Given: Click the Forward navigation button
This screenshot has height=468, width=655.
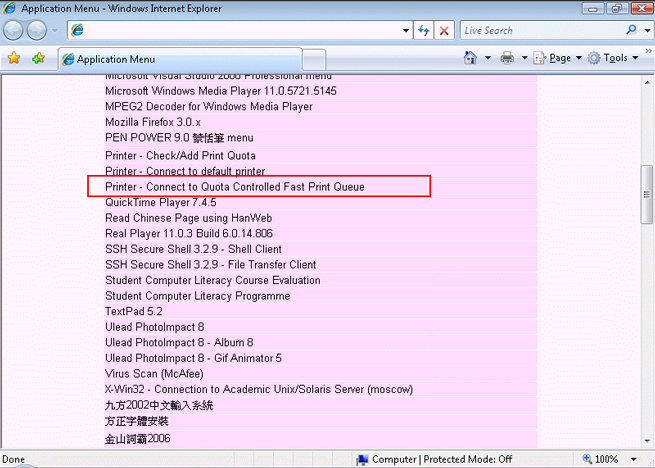Looking at the screenshot, I should click(37, 31).
